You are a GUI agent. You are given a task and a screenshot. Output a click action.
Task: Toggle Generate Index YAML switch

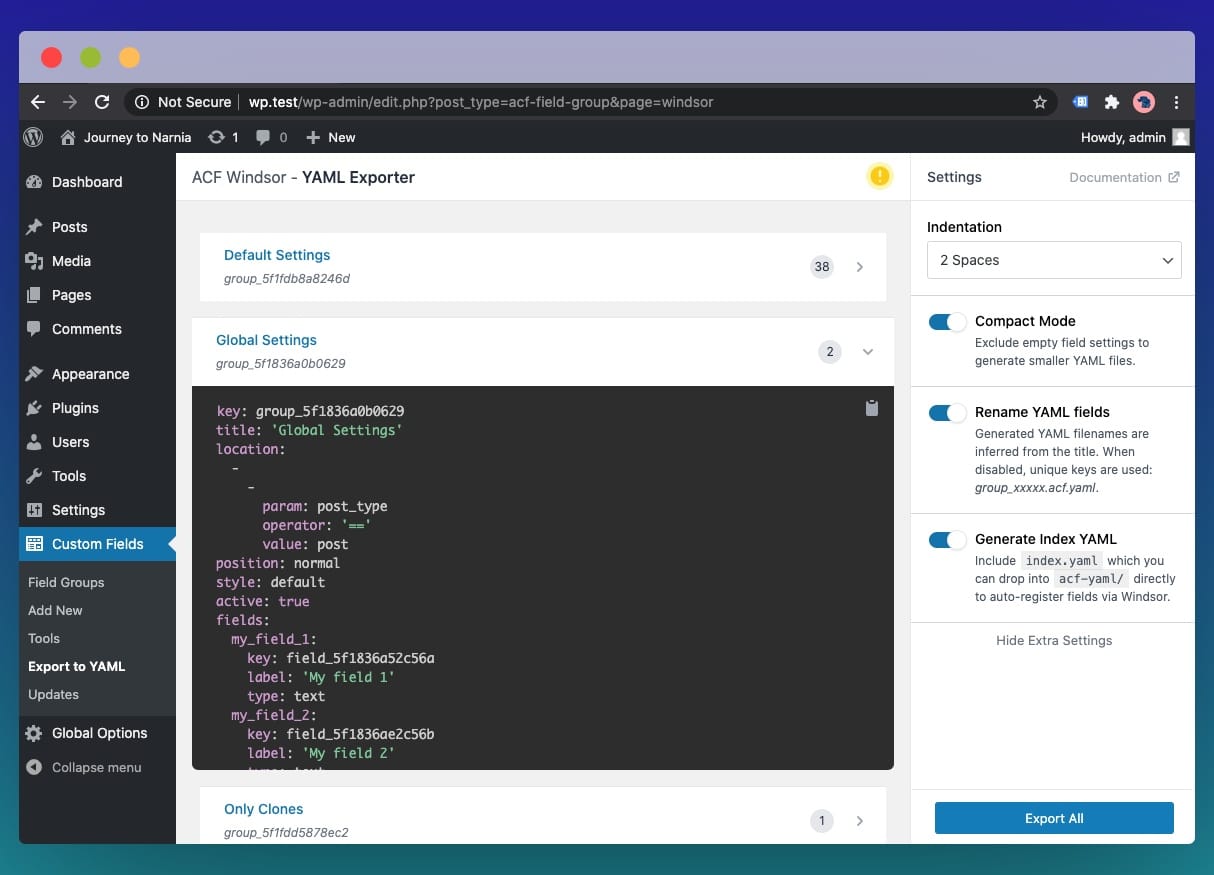click(x=947, y=540)
